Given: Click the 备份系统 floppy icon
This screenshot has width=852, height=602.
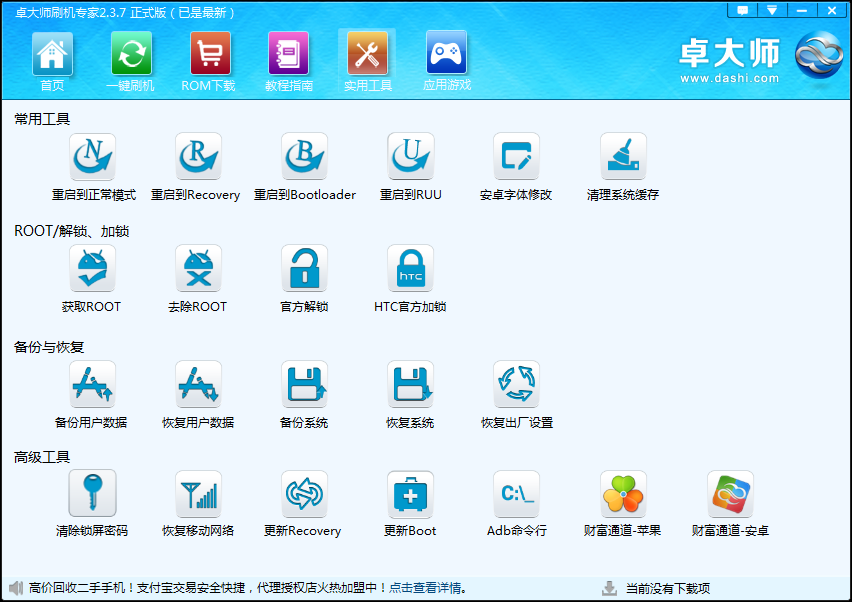Looking at the screenshot, I should coord(304,384).
